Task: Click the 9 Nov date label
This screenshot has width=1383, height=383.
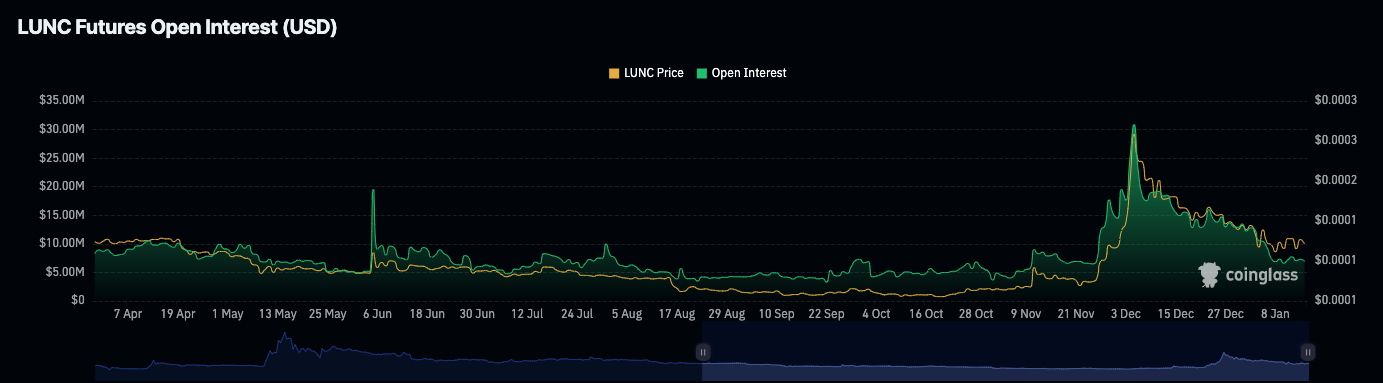Action: (1026, 314)
